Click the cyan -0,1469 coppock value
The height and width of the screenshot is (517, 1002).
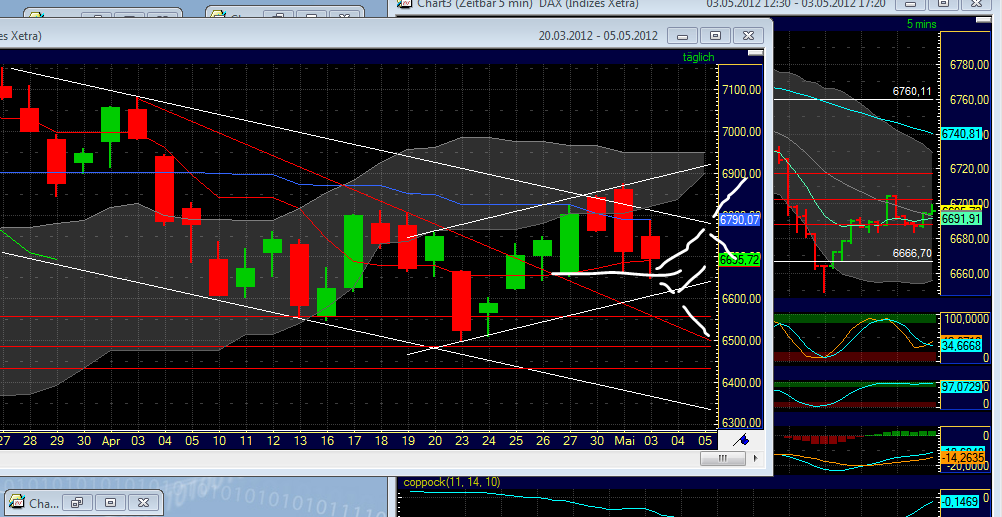(960, 502)
